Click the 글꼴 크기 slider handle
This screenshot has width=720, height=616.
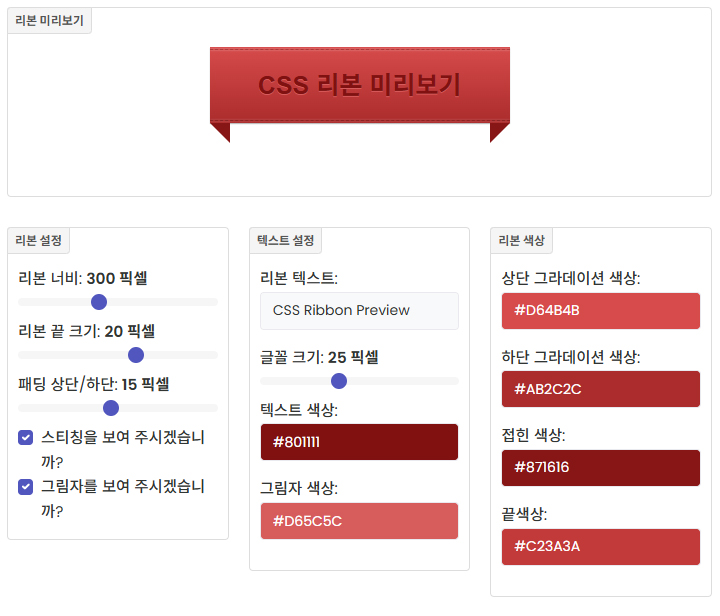pos(339,381)
